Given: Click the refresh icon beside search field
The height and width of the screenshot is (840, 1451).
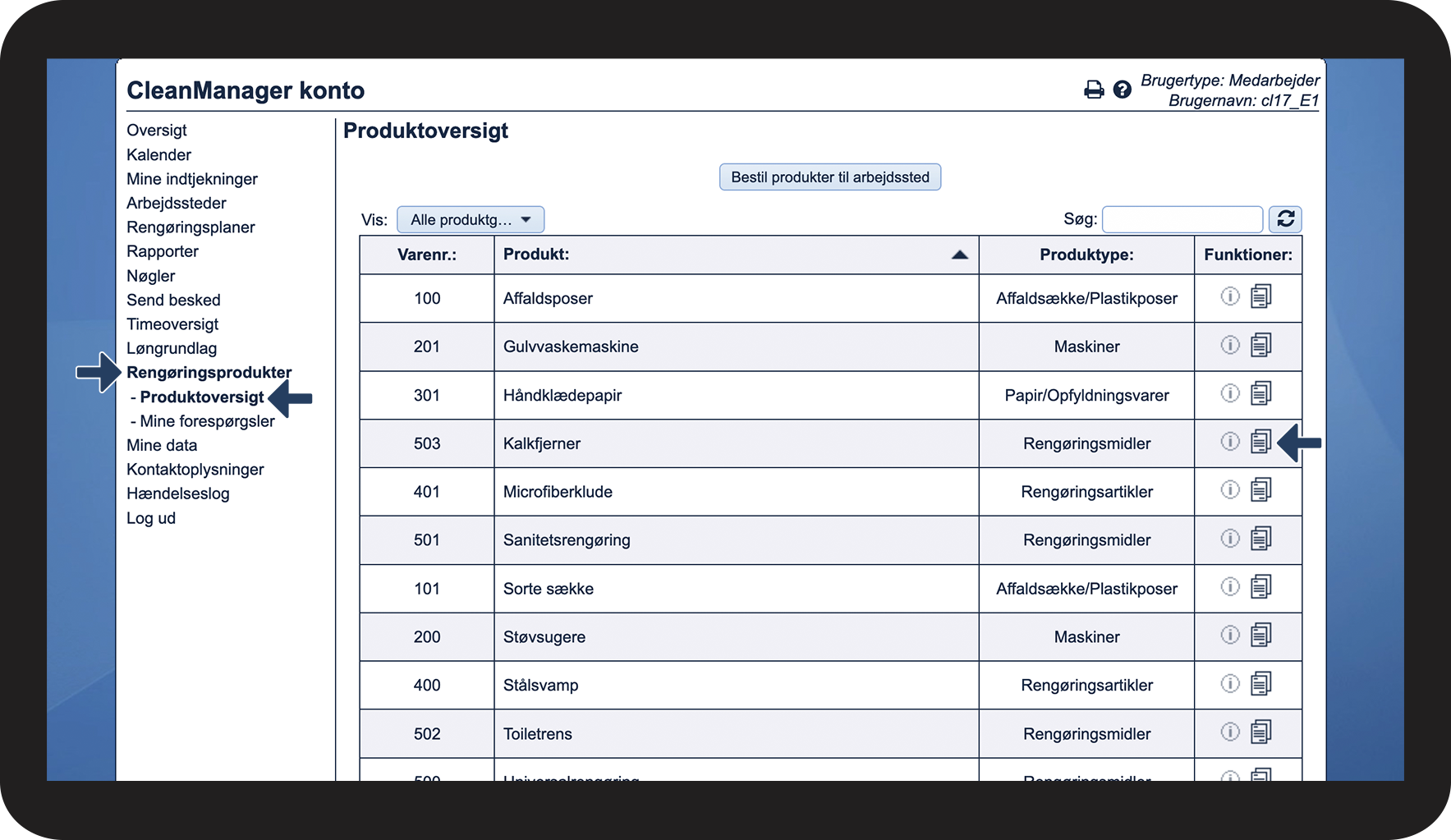Looking at the screenshot, I should click(1285, 219).
